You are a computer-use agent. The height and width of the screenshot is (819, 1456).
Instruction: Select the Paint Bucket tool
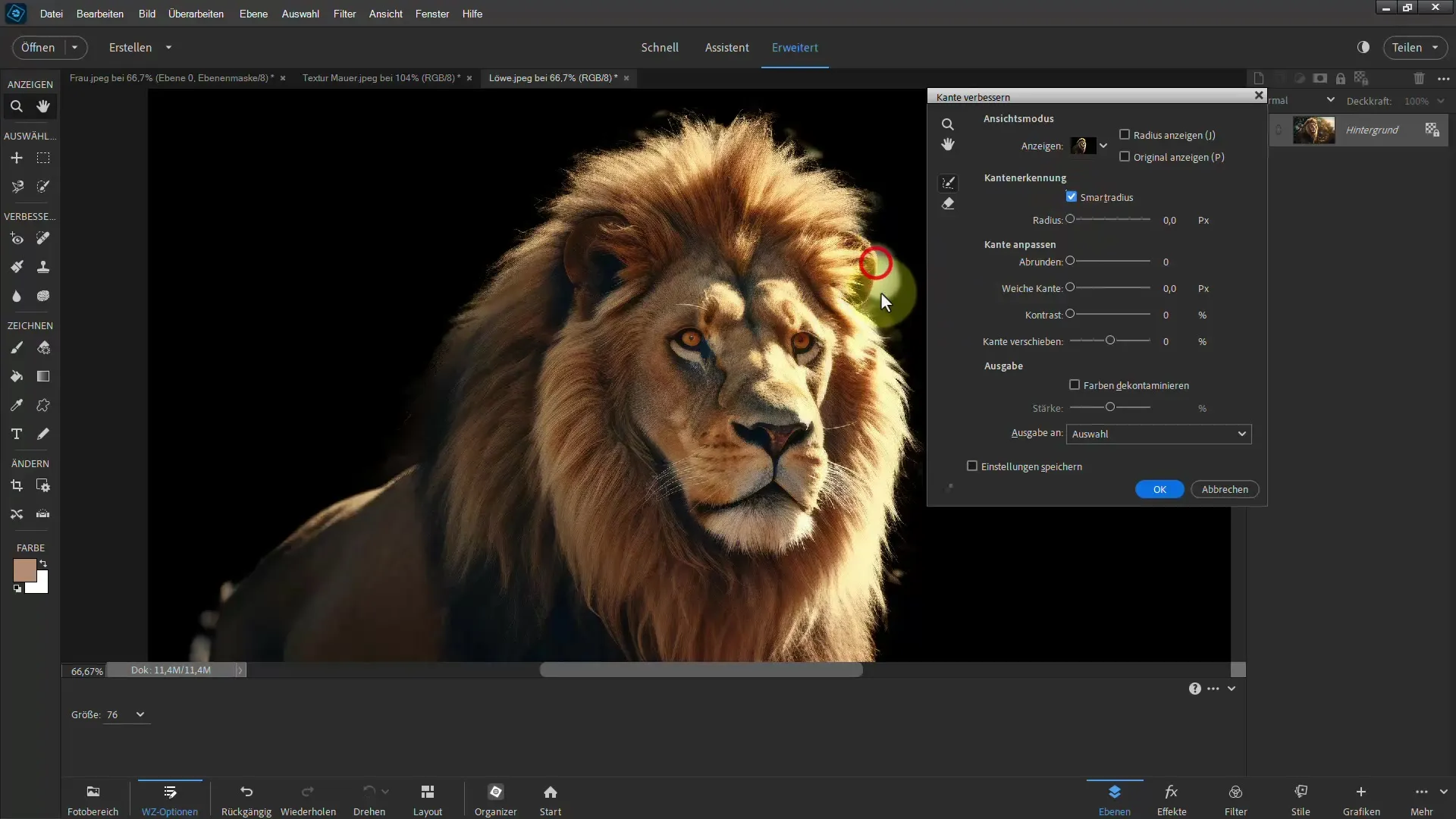(x=17, y=376)
